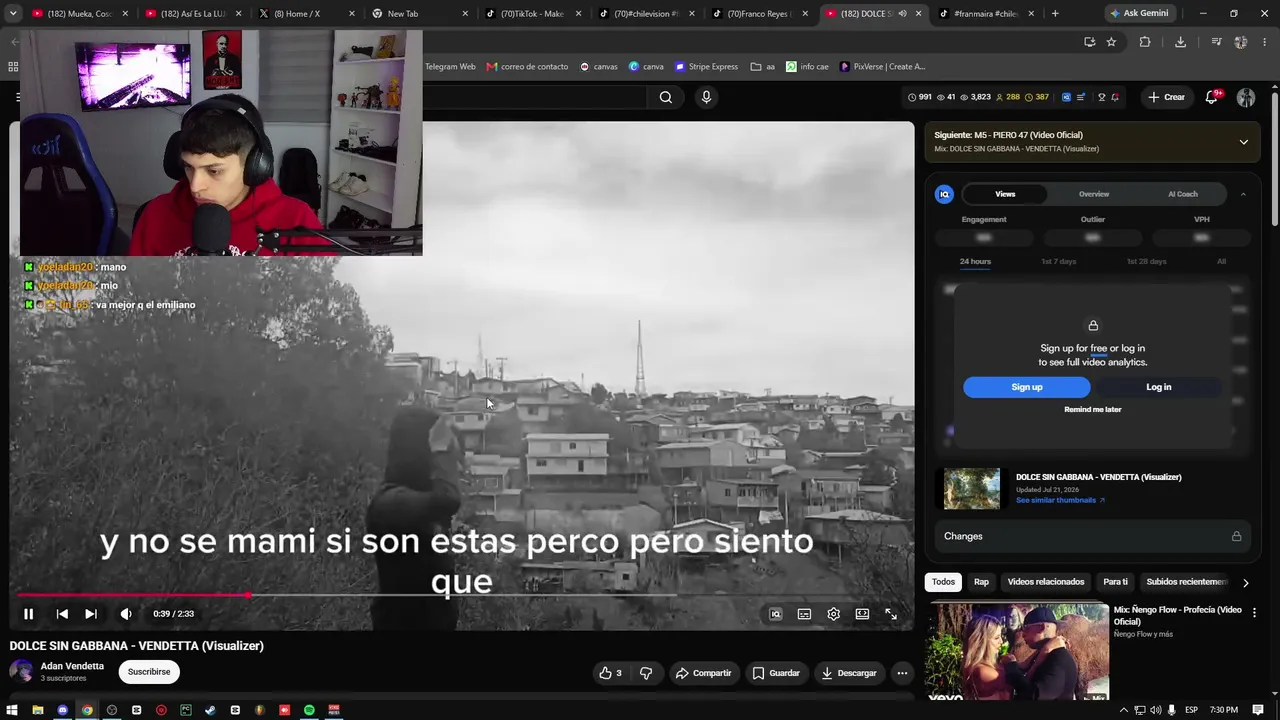
Task: Skip to the next video
Action: point(91,614)
